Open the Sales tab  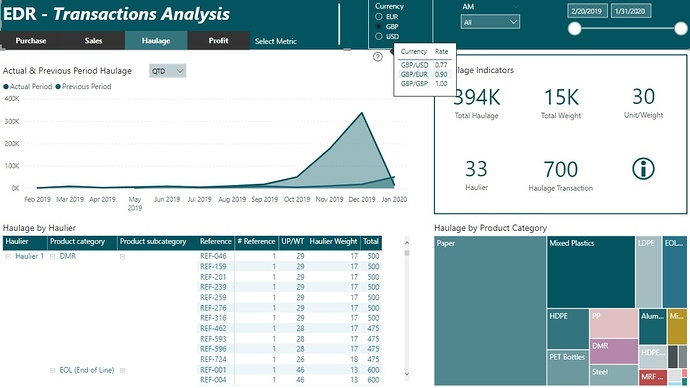click(93, 40)
